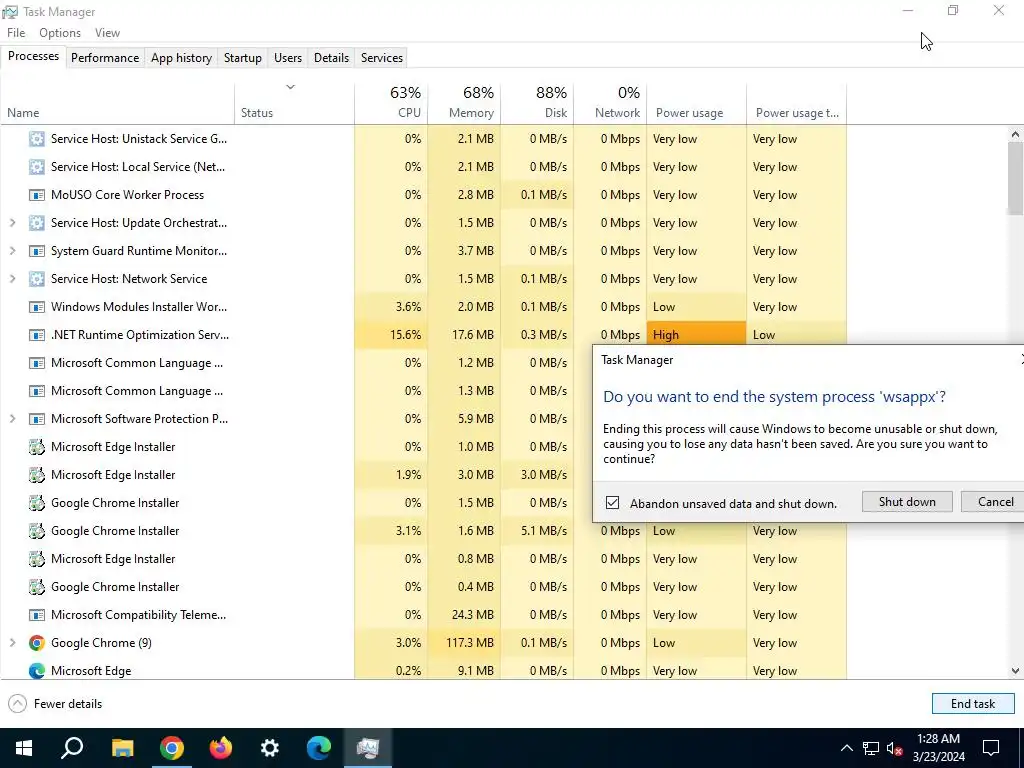Open Firefox from the taskbar
Screen dimensions: 1024x768
221,748
